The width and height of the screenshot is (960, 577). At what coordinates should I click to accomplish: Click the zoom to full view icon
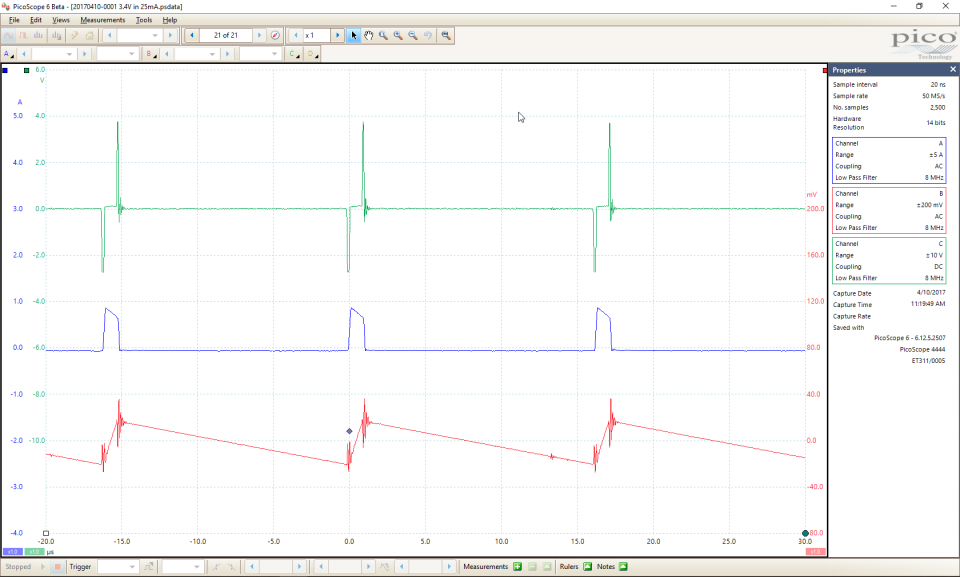445,35
